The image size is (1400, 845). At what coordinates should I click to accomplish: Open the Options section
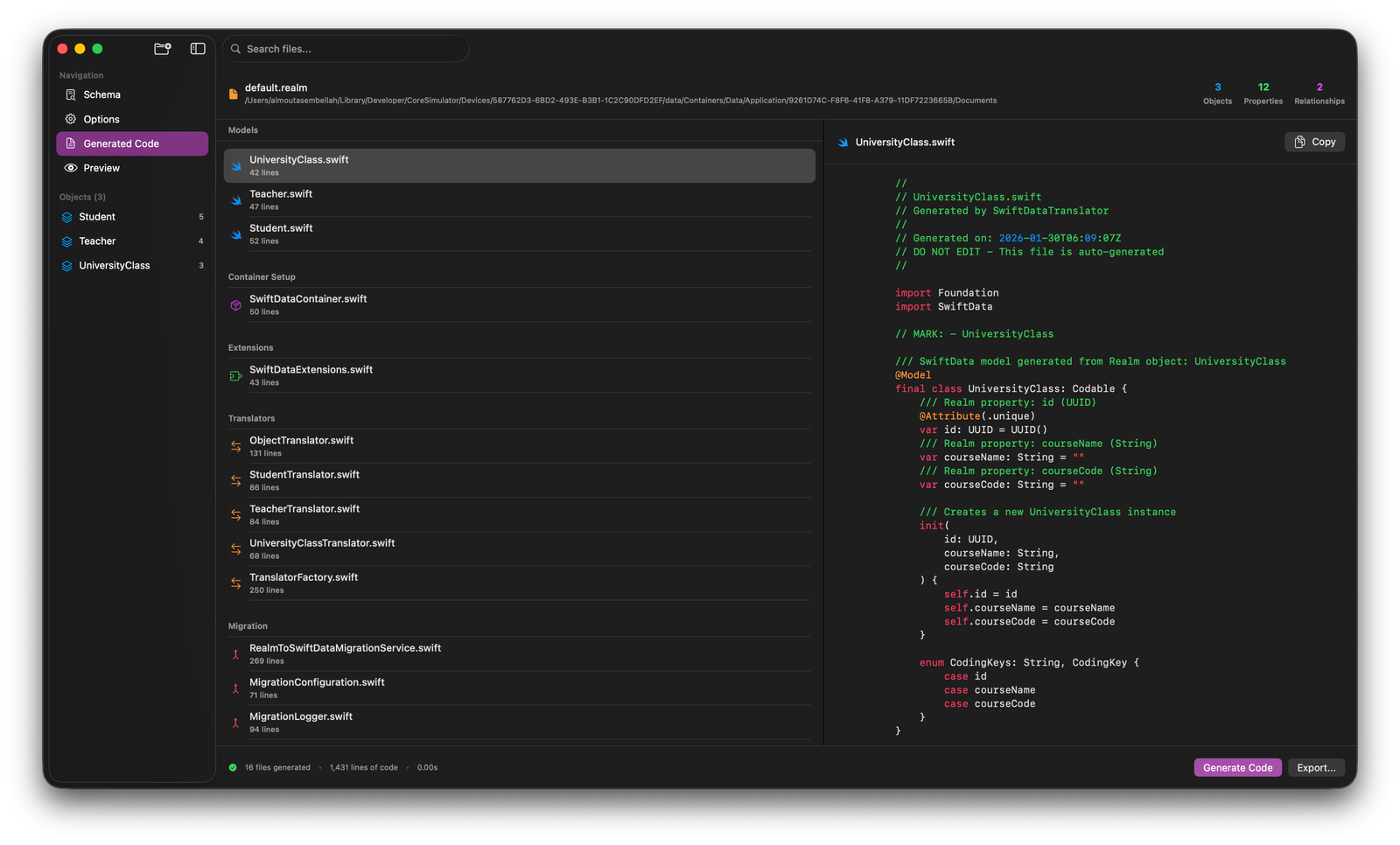coord(101,119)
